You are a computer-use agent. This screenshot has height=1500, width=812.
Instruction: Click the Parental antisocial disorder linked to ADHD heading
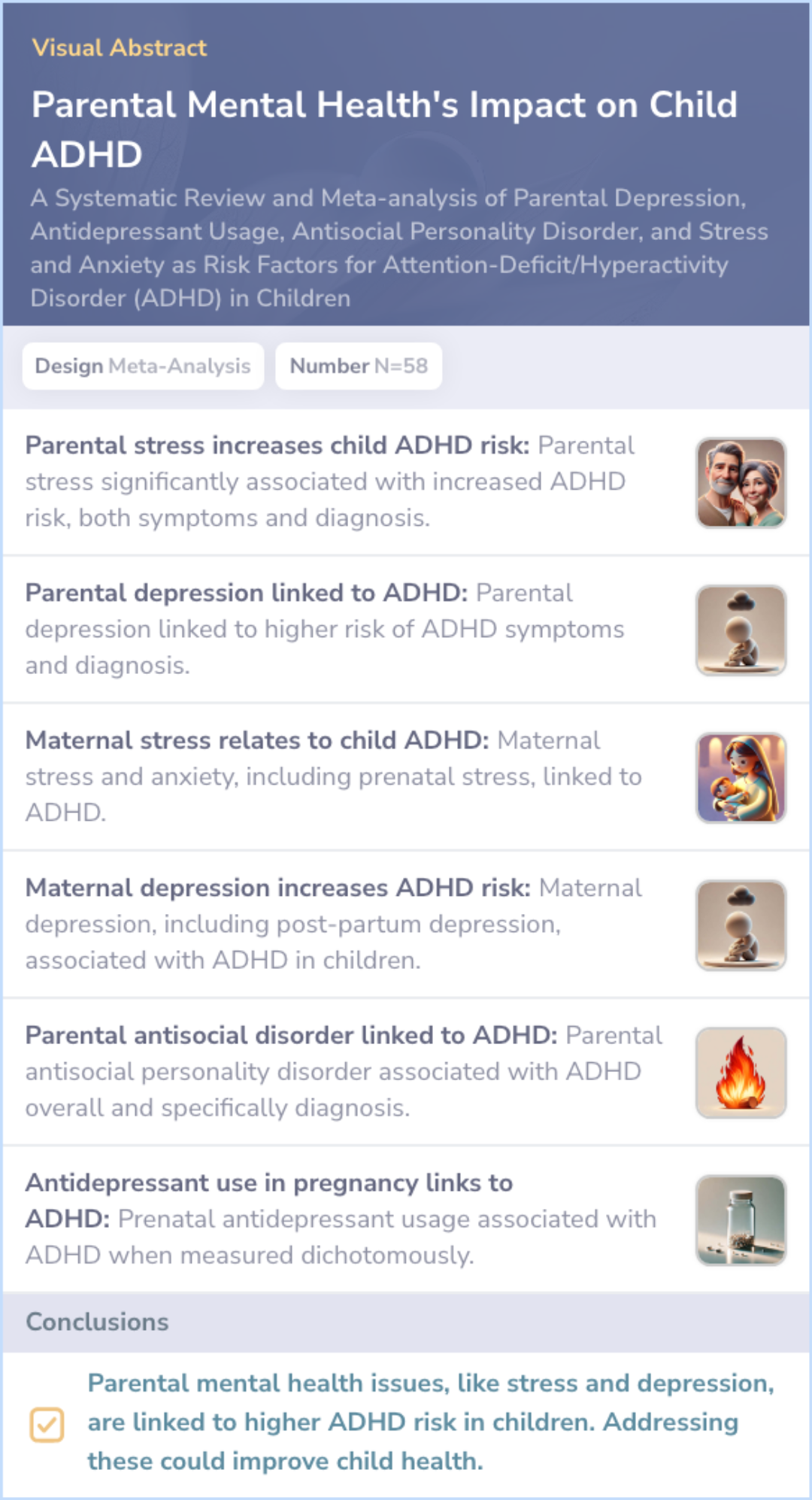pyautogui.click(x=291, y=1035)
